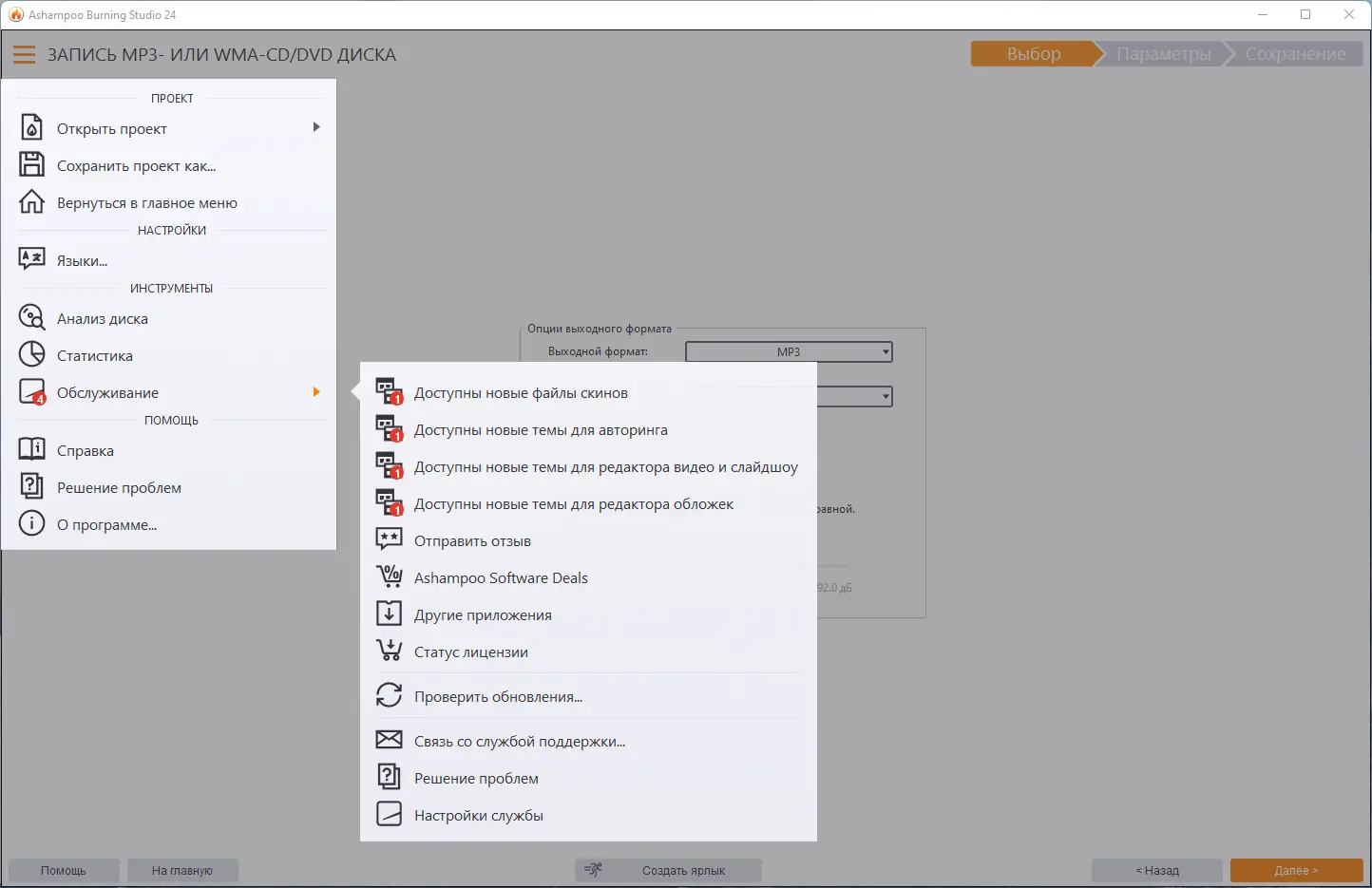
Task: Click the Languages translation icon
Action: coord(31,260)
